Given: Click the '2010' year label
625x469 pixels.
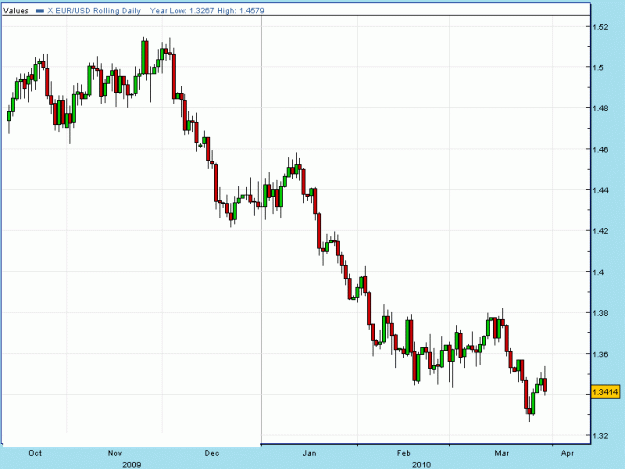Looking at the screenshot, I should (421, 465).
